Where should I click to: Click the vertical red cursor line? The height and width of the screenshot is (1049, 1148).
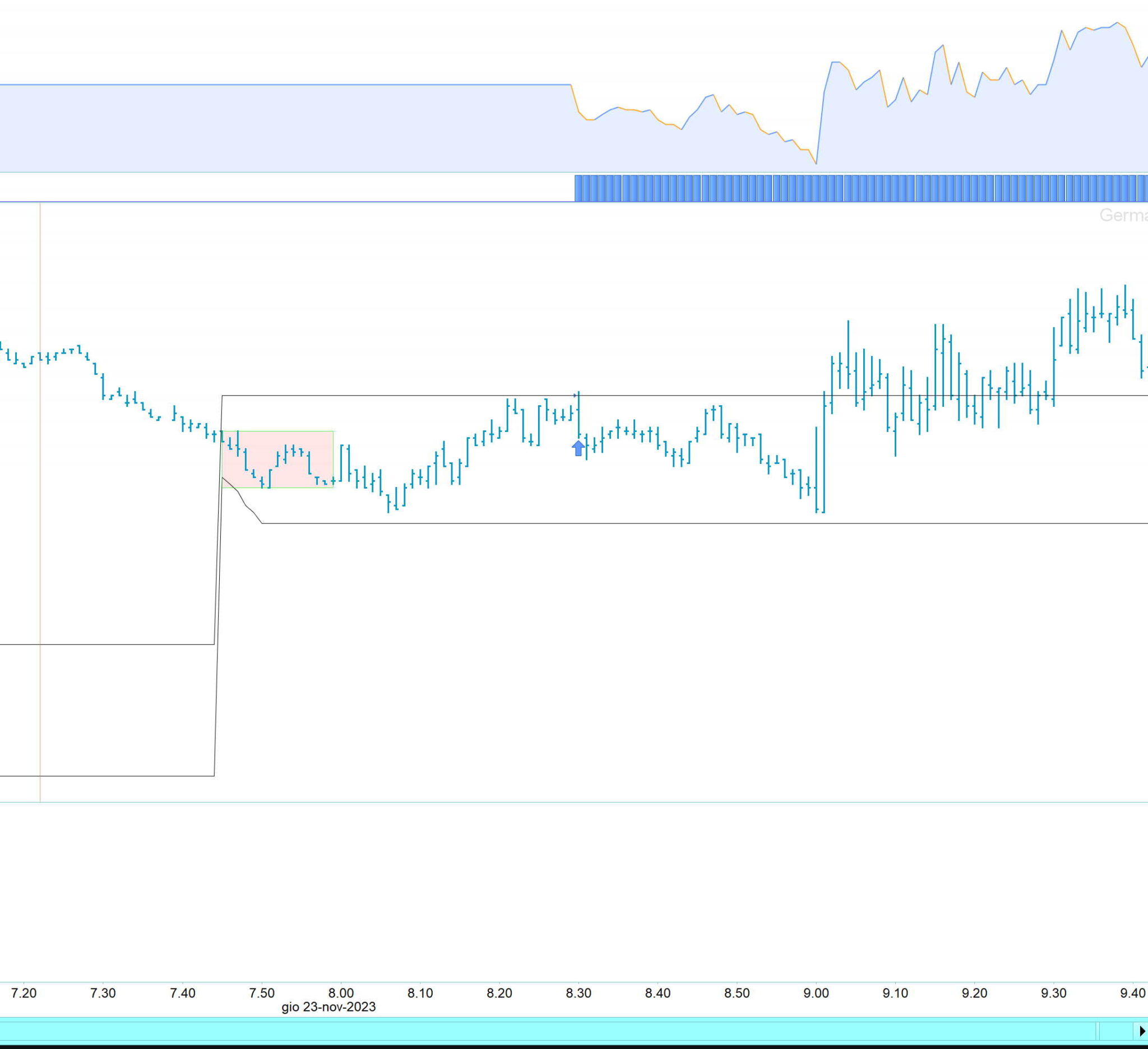coord(40,569)
